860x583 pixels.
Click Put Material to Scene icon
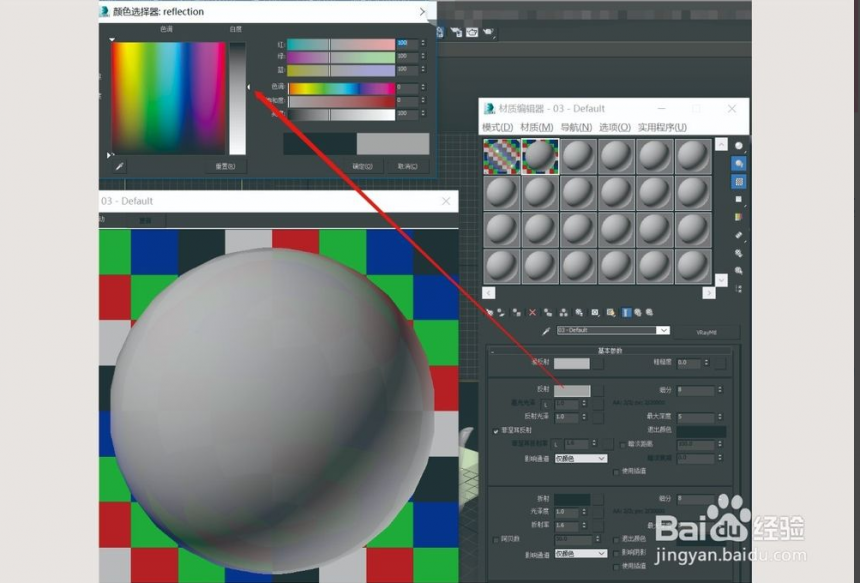coord(501,313)
